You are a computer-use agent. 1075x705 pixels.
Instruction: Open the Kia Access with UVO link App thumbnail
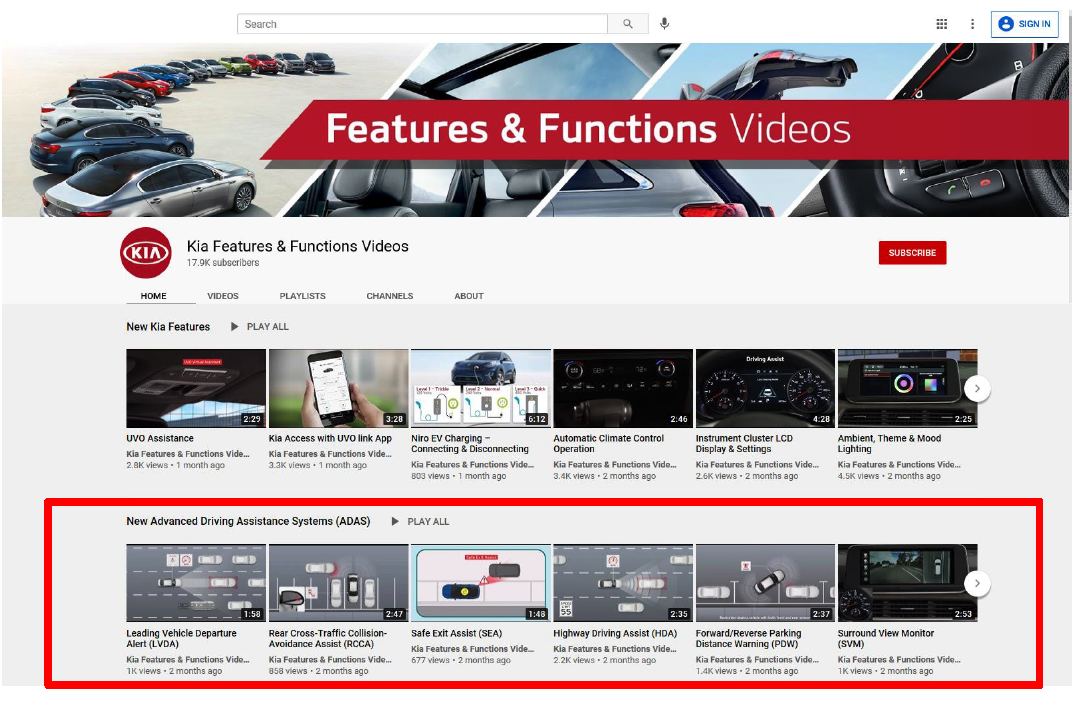coord(339,389)
